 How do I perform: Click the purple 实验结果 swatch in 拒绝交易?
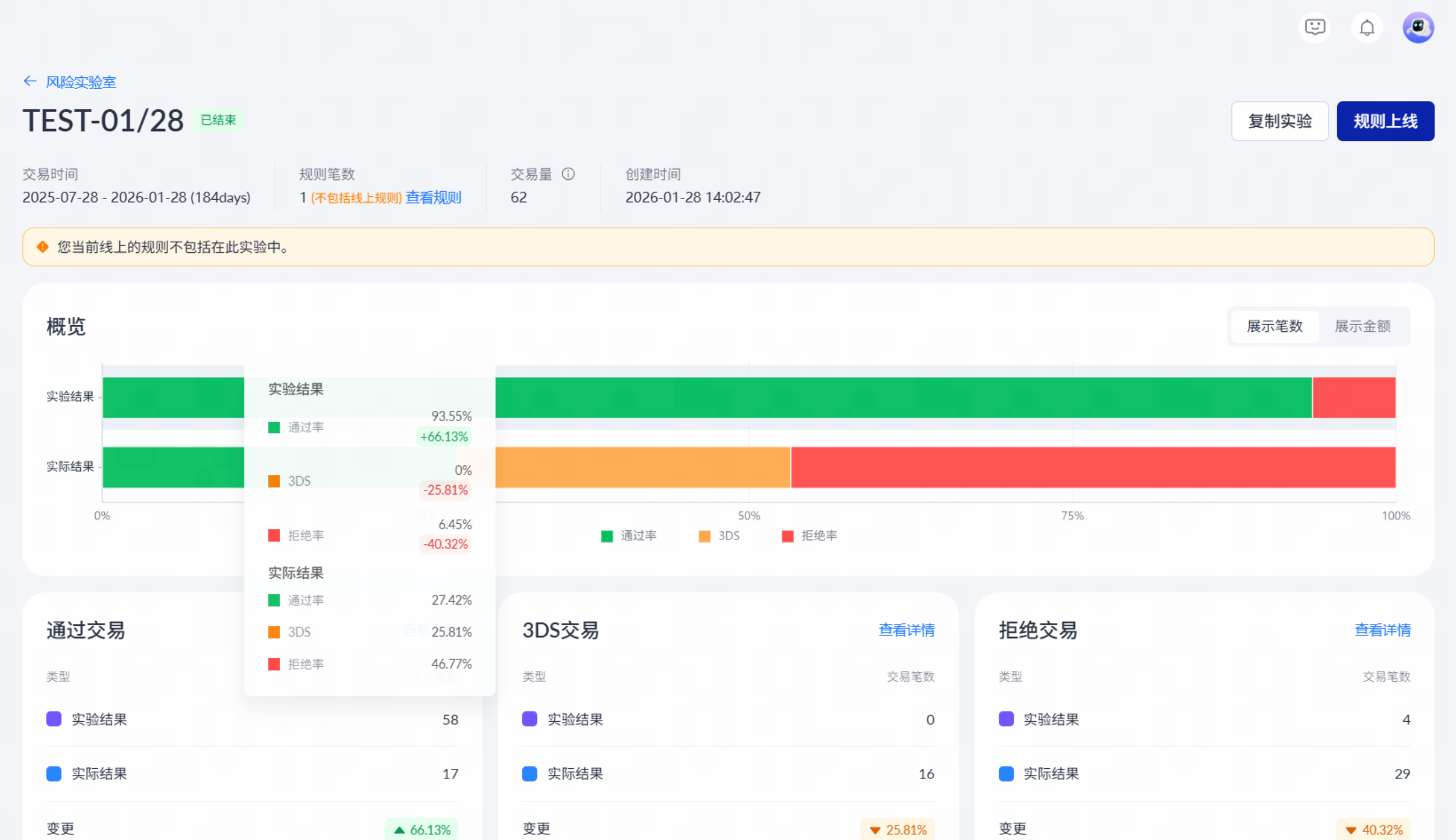pos(1006,719)
